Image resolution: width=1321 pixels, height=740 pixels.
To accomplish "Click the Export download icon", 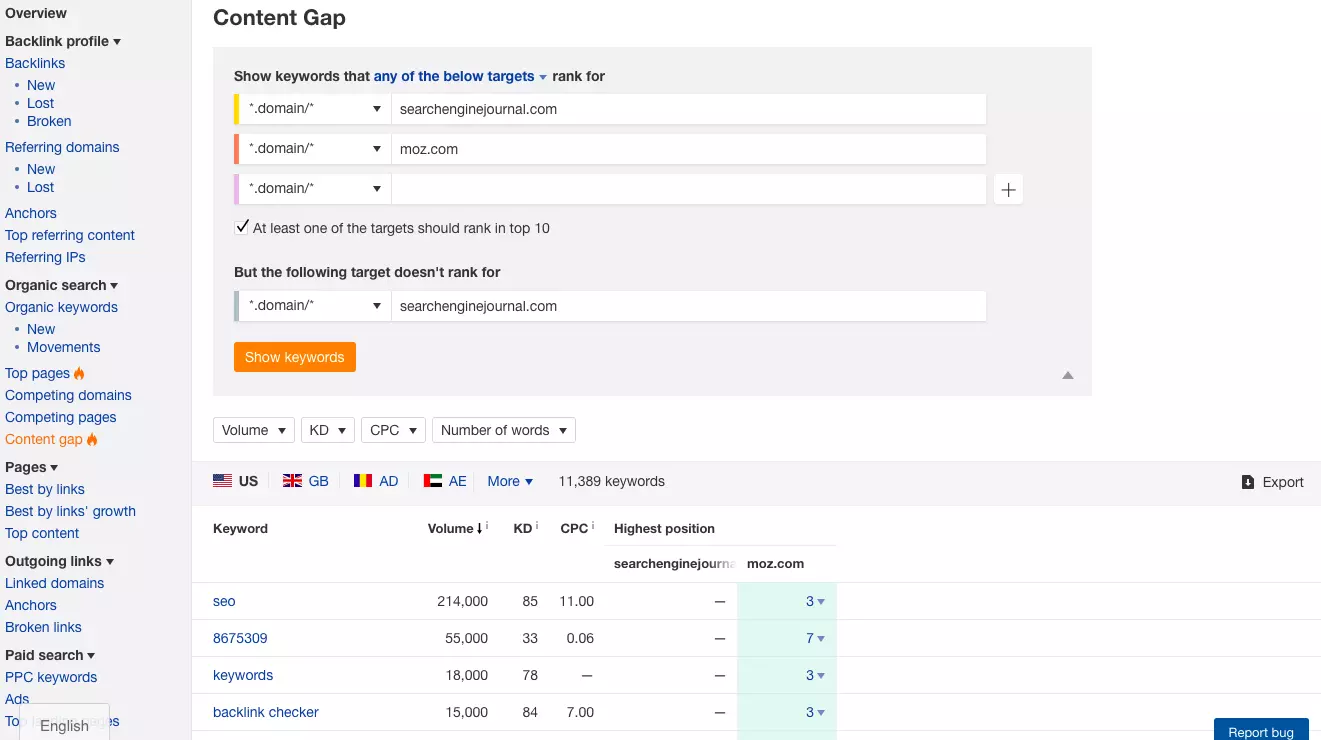I will [x=1248, y=482].
